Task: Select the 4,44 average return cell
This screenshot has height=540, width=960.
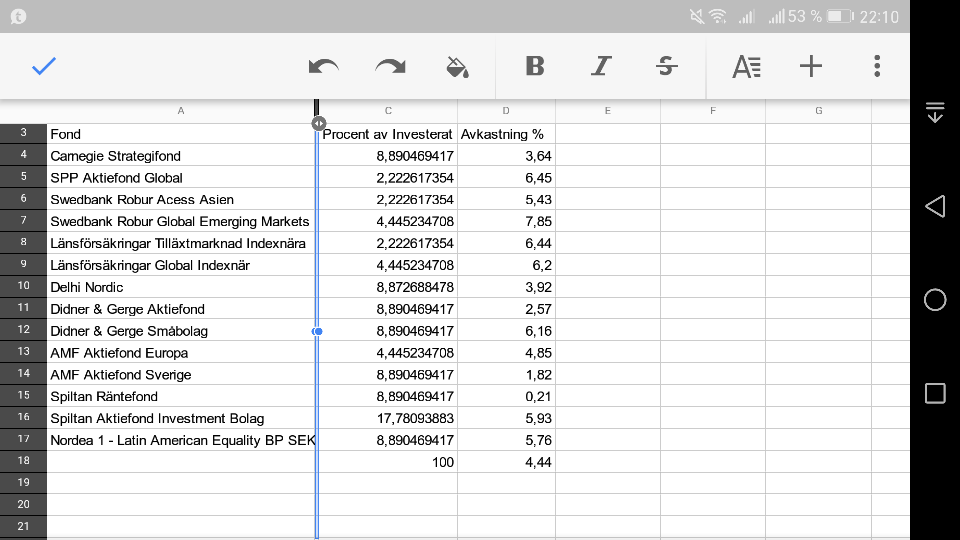Action: (506, 462)
